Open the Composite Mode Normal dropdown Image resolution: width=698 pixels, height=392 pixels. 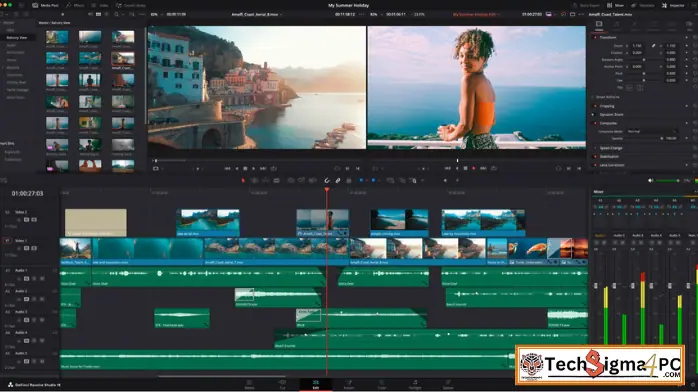652,131
